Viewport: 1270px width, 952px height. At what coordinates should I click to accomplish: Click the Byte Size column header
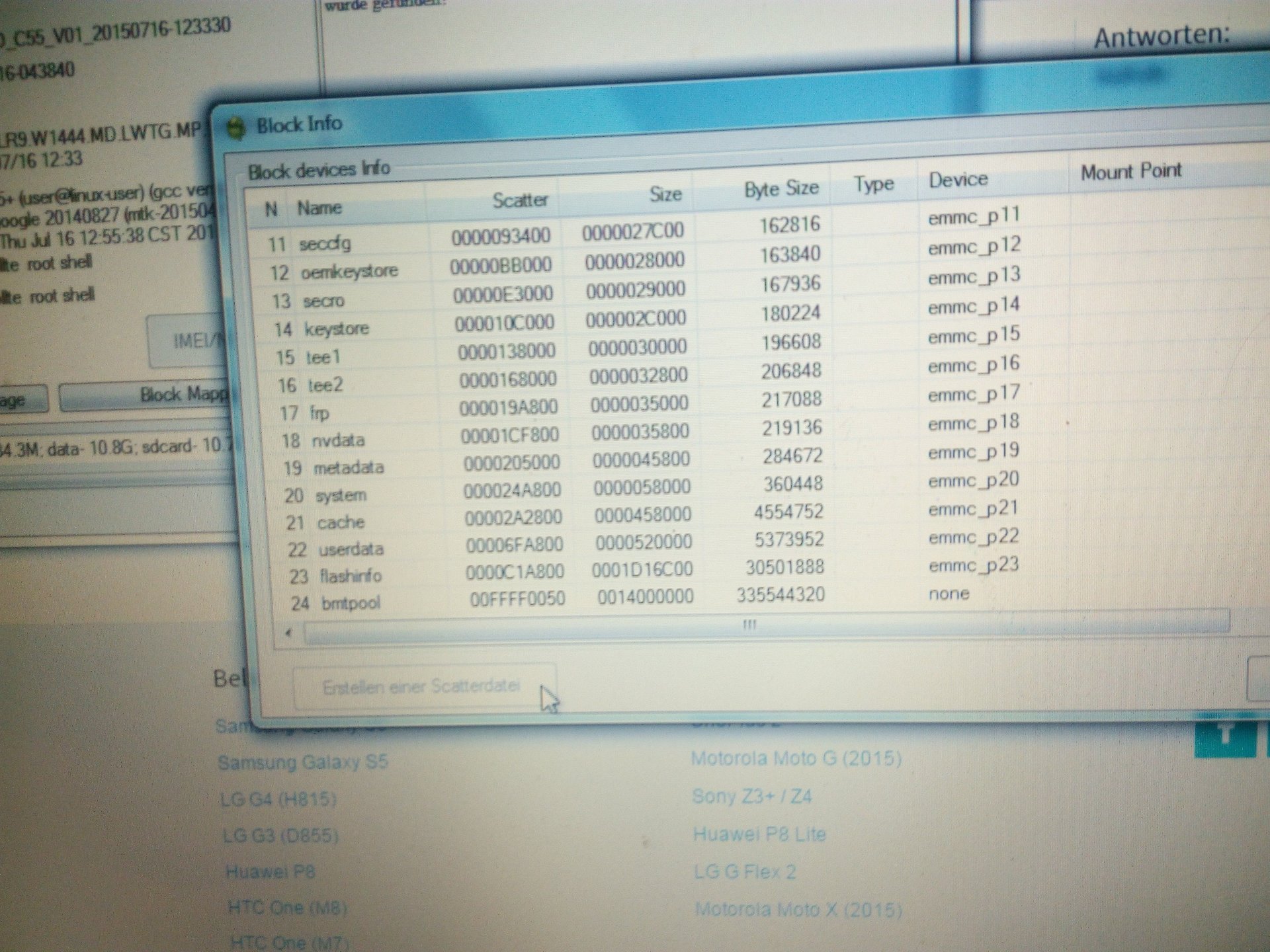coord(781,189)
